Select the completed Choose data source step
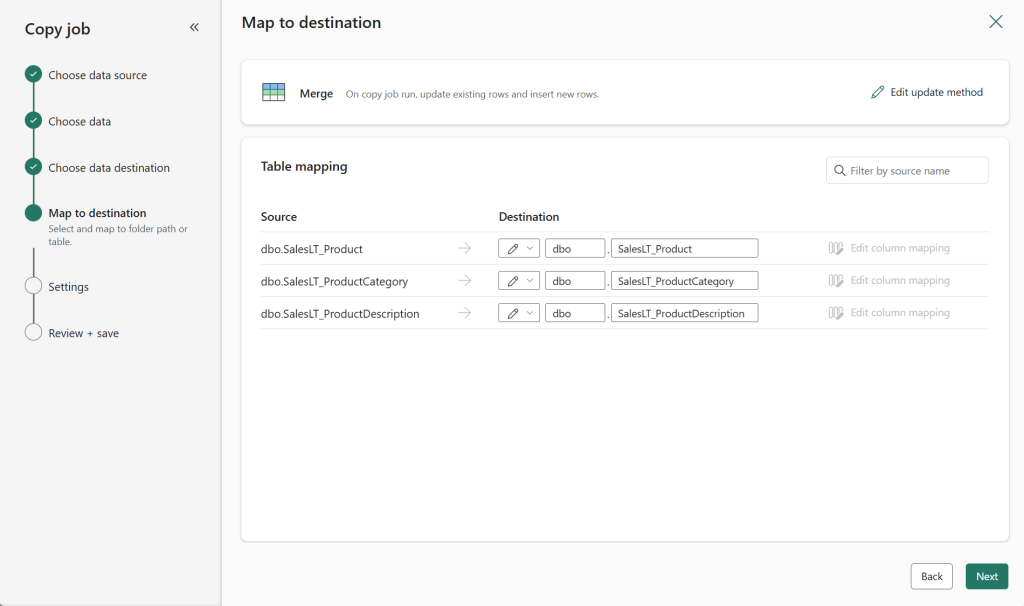Screen dimensions: 1024x606 click(33, 74)
